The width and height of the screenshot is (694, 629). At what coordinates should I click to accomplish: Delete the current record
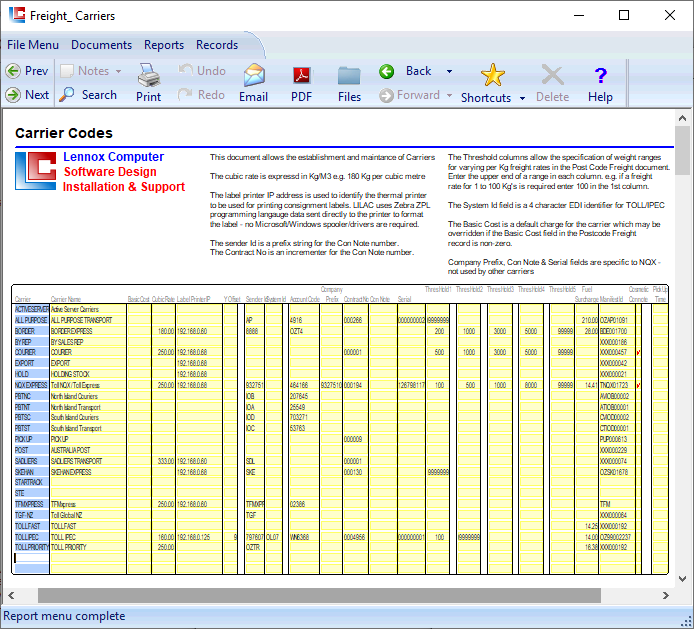tap(552, 83)
